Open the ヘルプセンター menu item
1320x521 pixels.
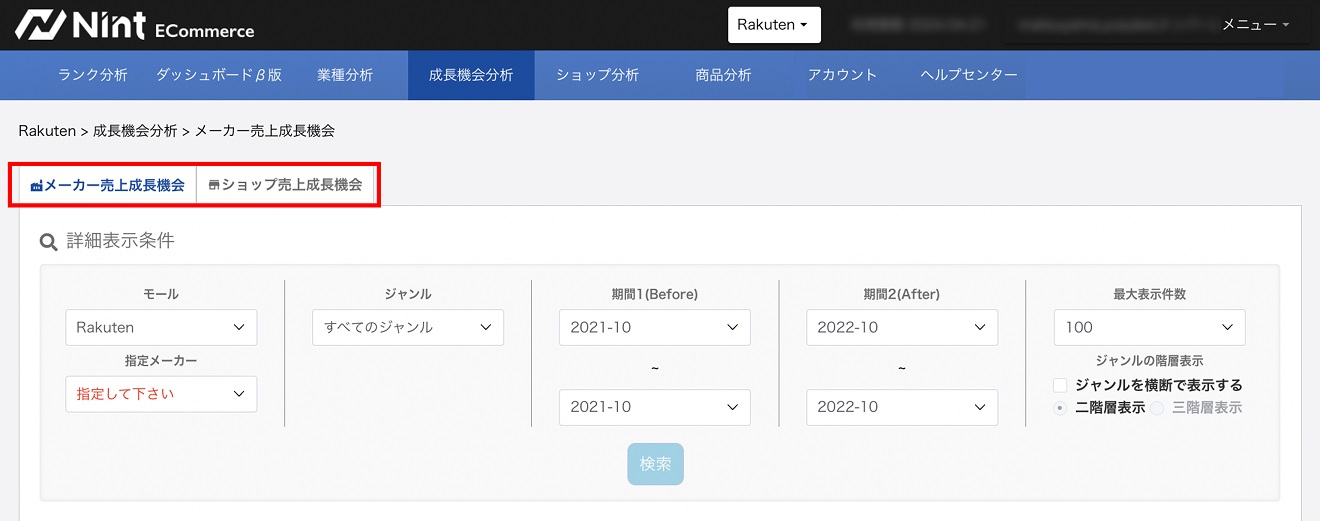(x=968, y=75)
